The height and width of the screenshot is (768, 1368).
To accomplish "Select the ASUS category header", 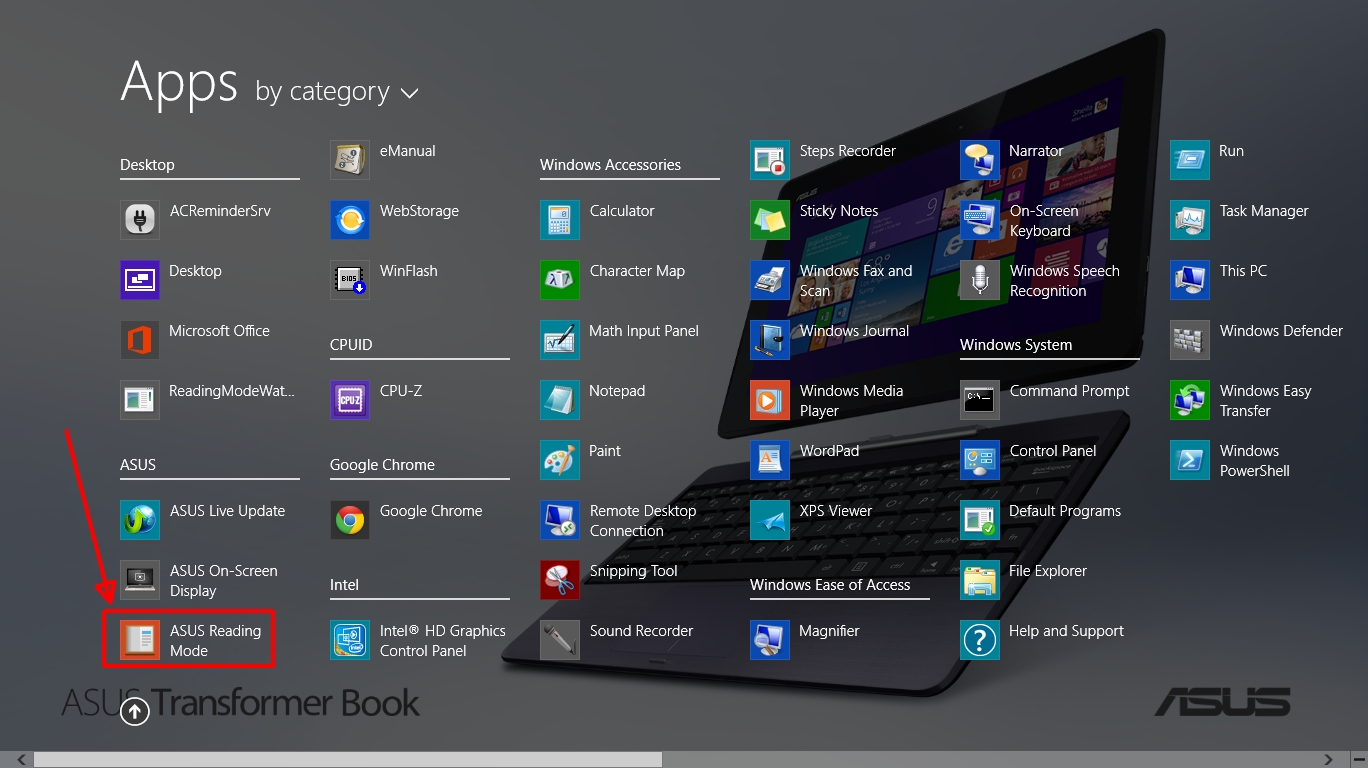I will click(x=138, y=465).
